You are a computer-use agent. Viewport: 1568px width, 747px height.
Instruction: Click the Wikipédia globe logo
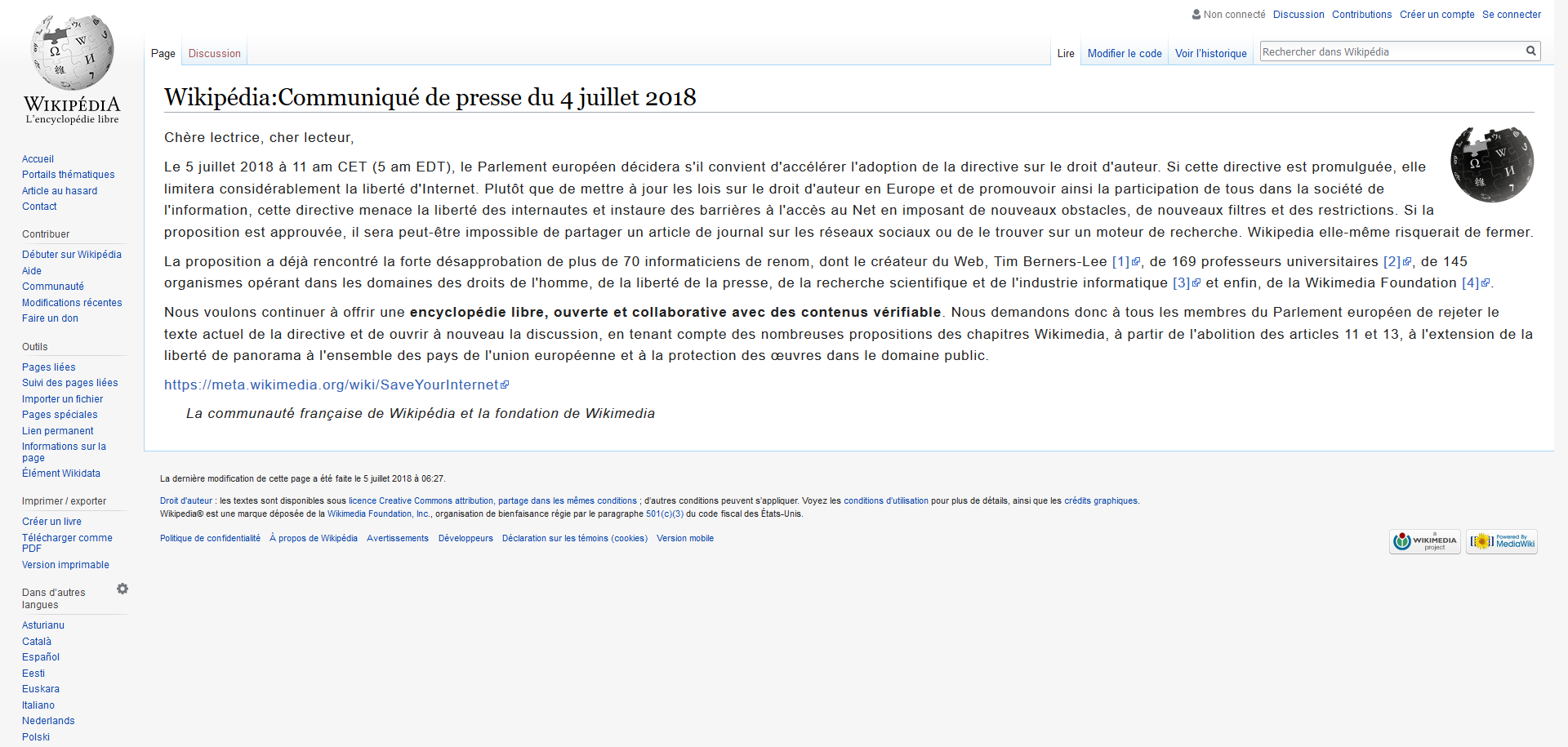click(72, 69)
